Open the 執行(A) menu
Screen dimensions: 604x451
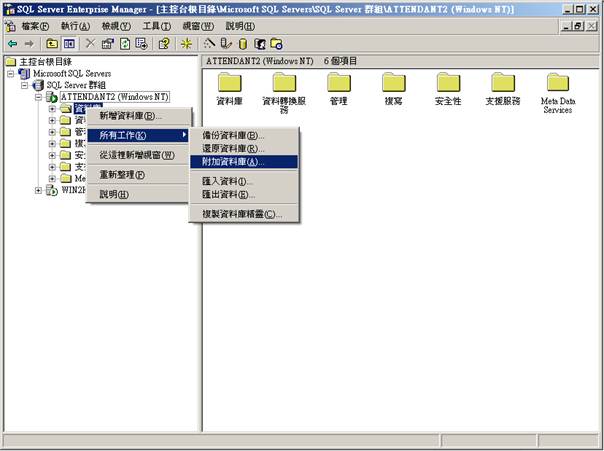tap(76, 26)
